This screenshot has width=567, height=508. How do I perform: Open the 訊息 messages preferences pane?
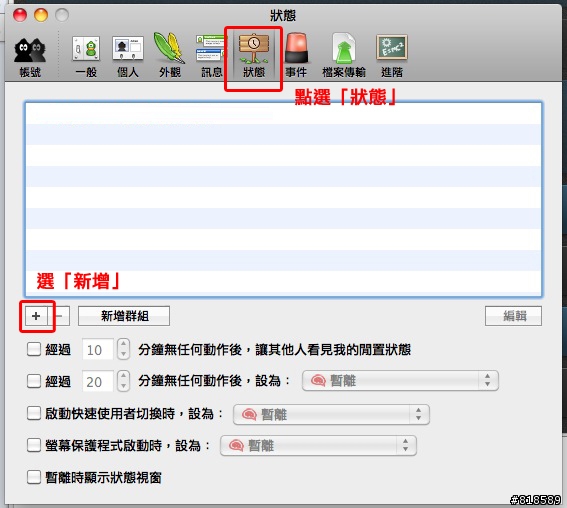pos(211,57)
